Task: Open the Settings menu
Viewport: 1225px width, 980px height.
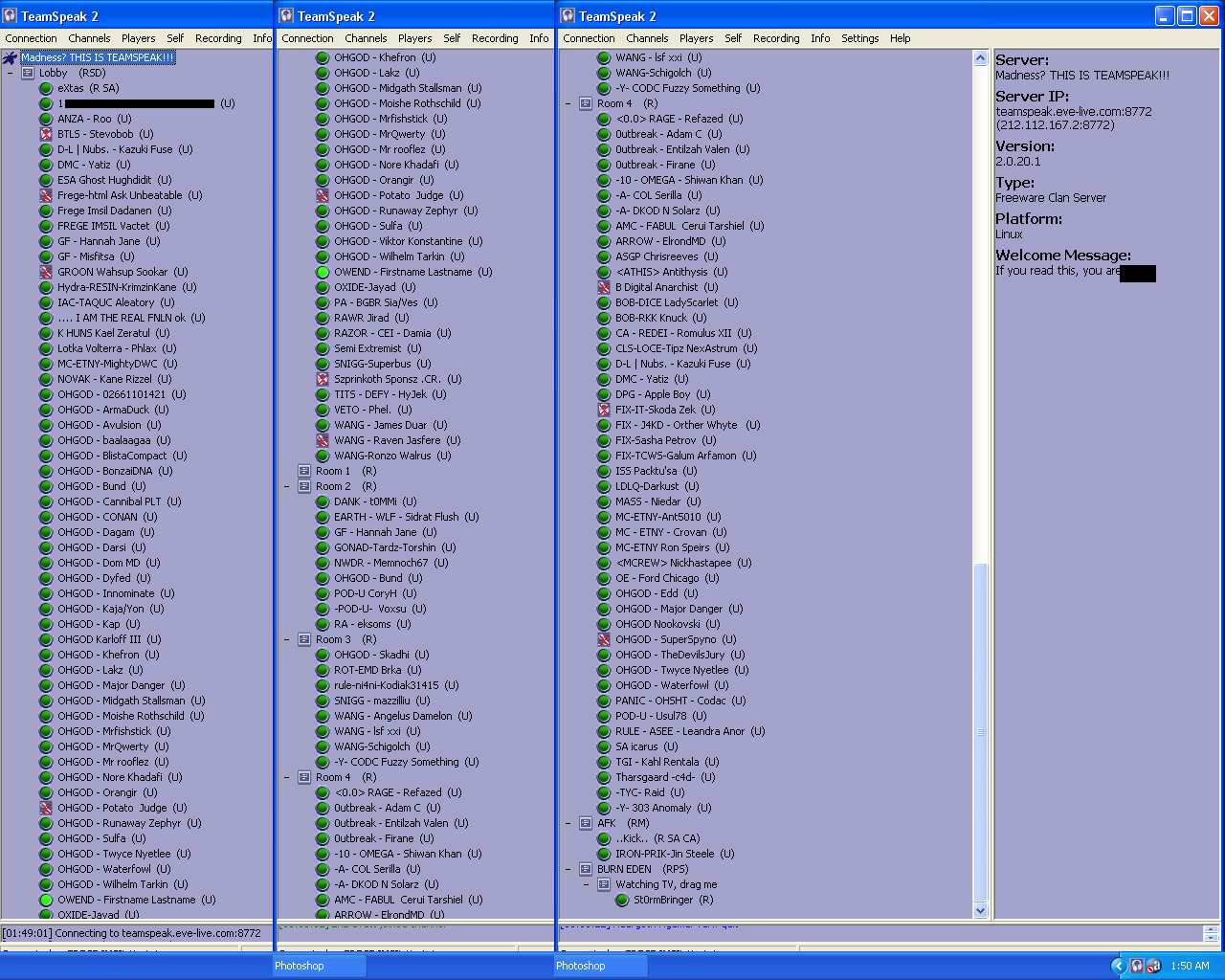Action: pyautogui.click(x=860, y=38)
